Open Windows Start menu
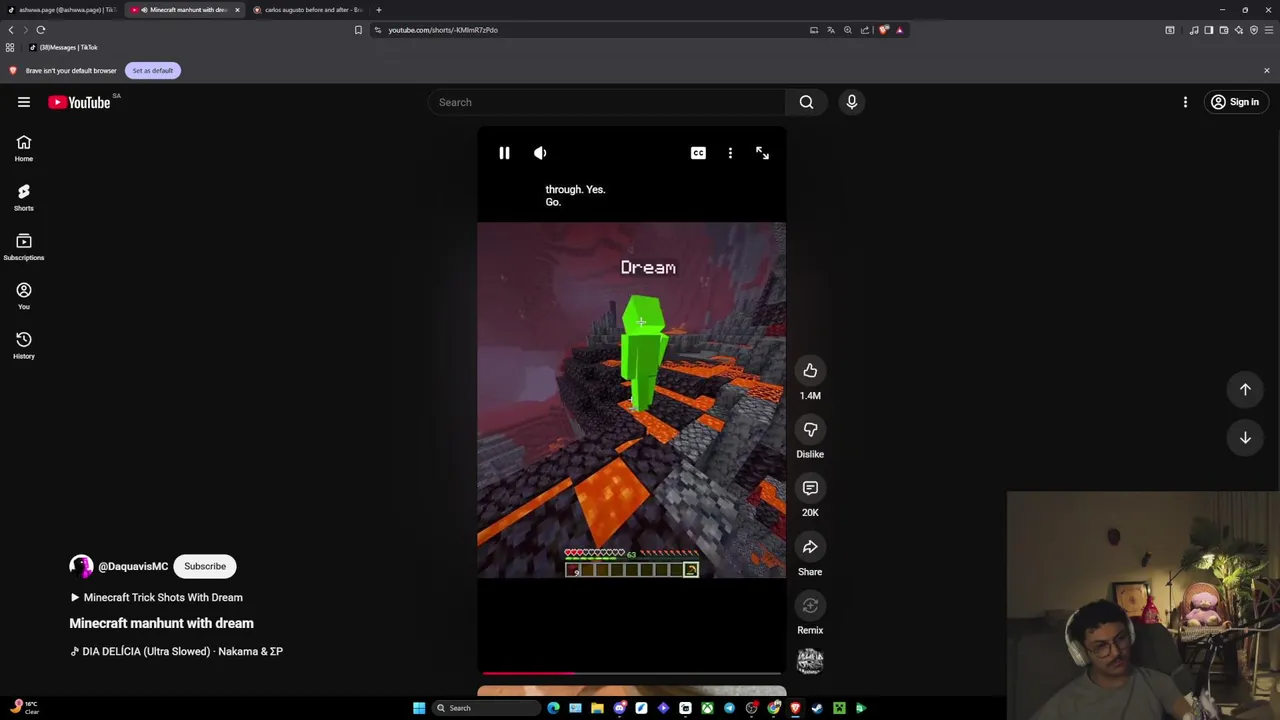Image resolution: width=1280 pixels, height=720 pixels. point(419,708)
